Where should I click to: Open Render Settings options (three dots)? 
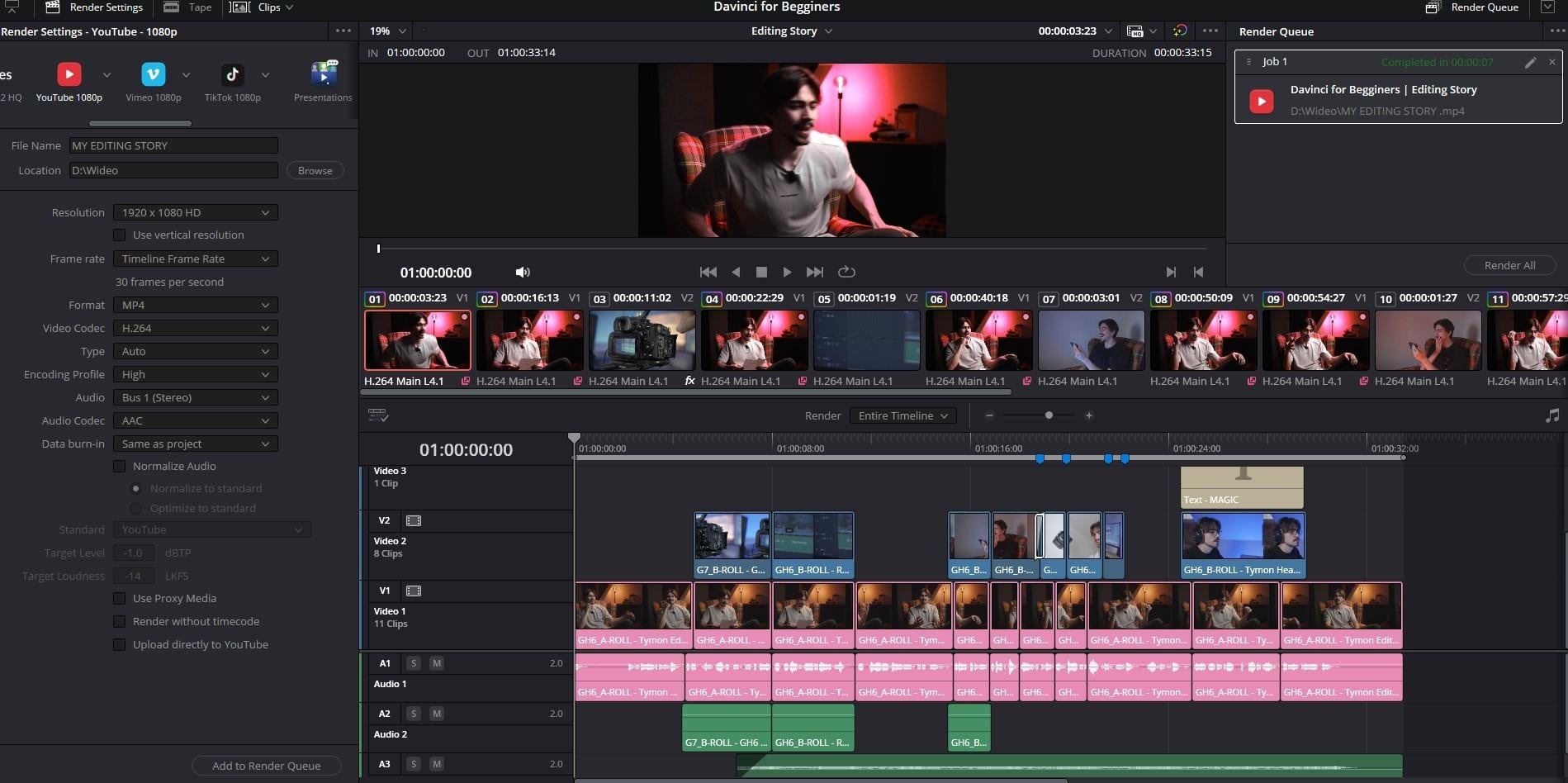coord(343,31)
